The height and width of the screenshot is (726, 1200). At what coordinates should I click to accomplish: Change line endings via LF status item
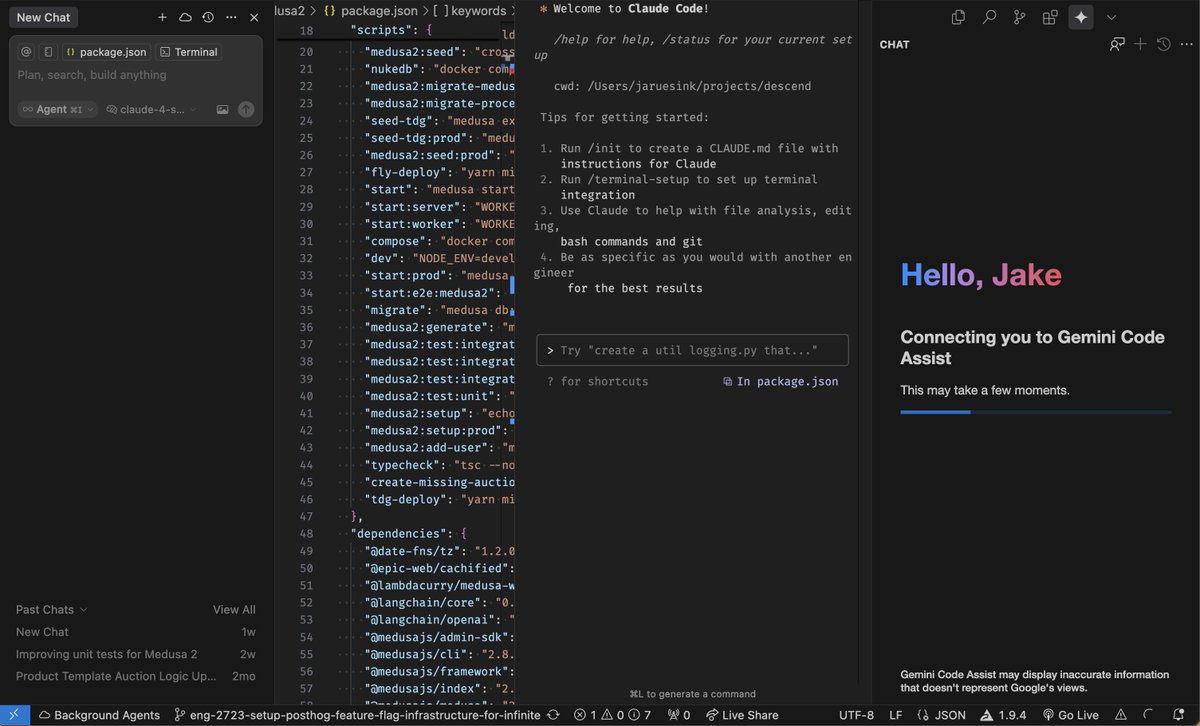pyautogui.click(x=896, y=715)
